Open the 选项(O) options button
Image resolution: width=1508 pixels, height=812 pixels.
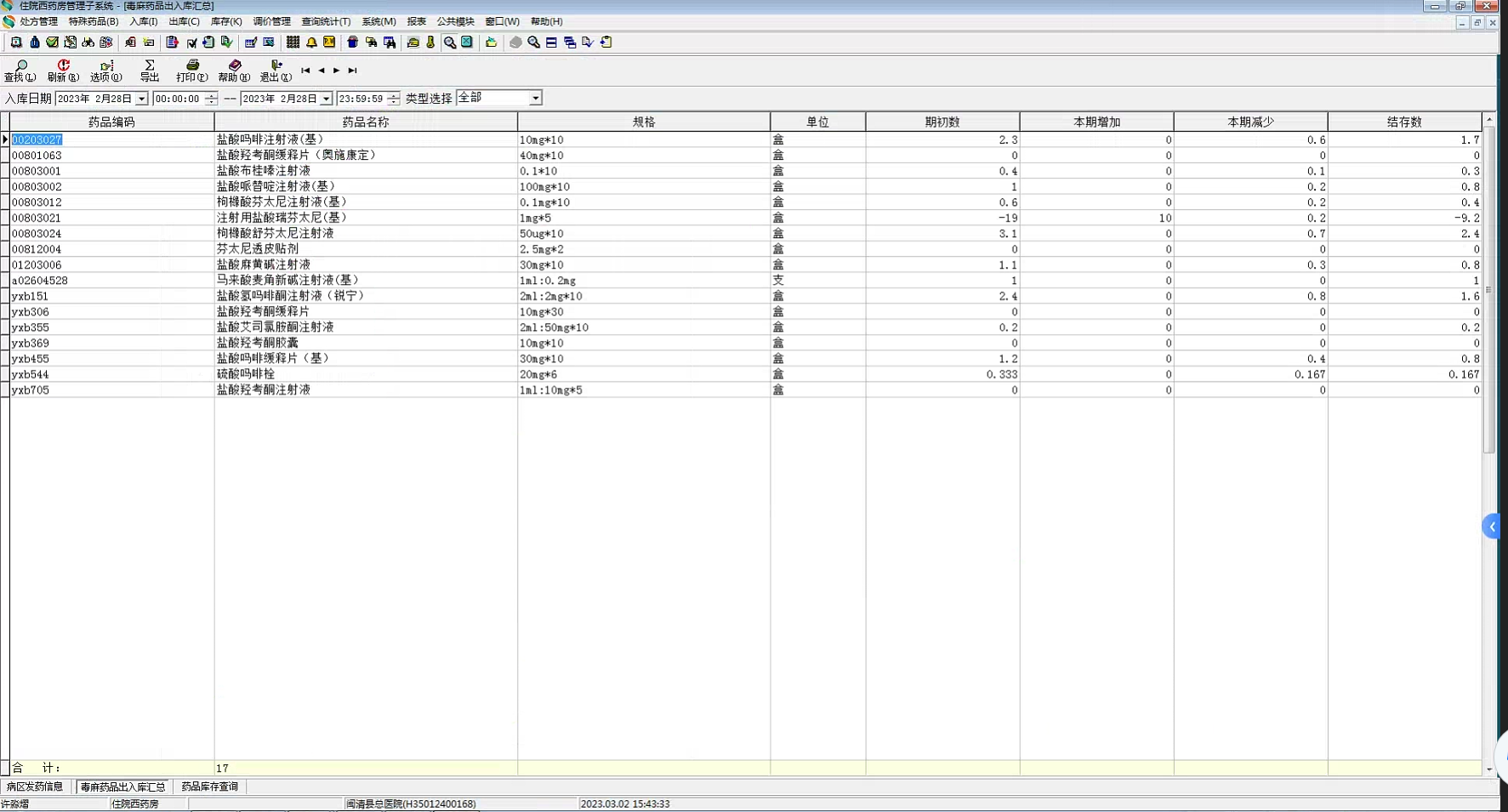click(x=106, y=71)
